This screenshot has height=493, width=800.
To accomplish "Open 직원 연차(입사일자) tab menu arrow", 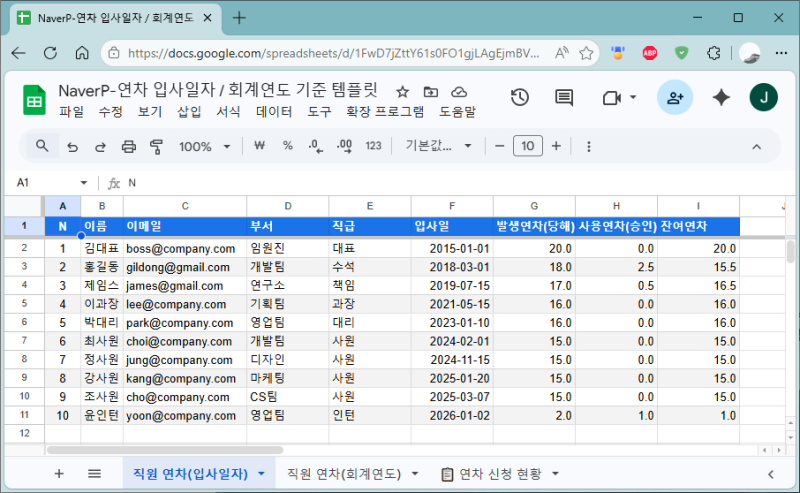I will pos(261,474).
